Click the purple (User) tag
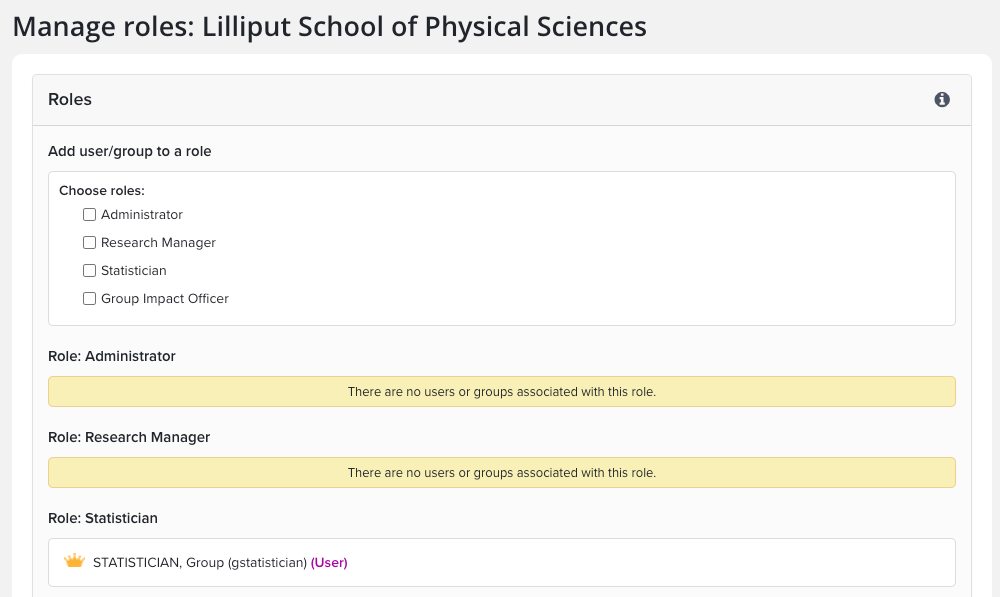1000x597 pixels. pyautogui.click(x=329, y=563)
